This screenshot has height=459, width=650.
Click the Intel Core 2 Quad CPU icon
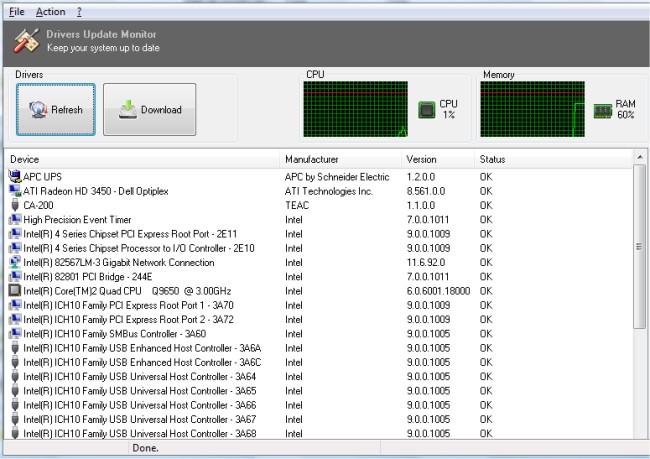click(x=14, y=291)
